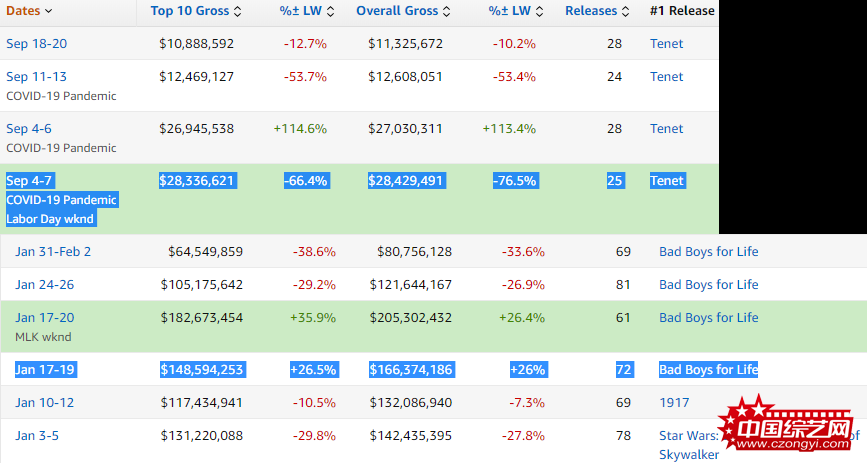This screenshot has width=867, height=463.
Task: Open Tenet link in Sep 11-13 row
Action: coord(666,77)
